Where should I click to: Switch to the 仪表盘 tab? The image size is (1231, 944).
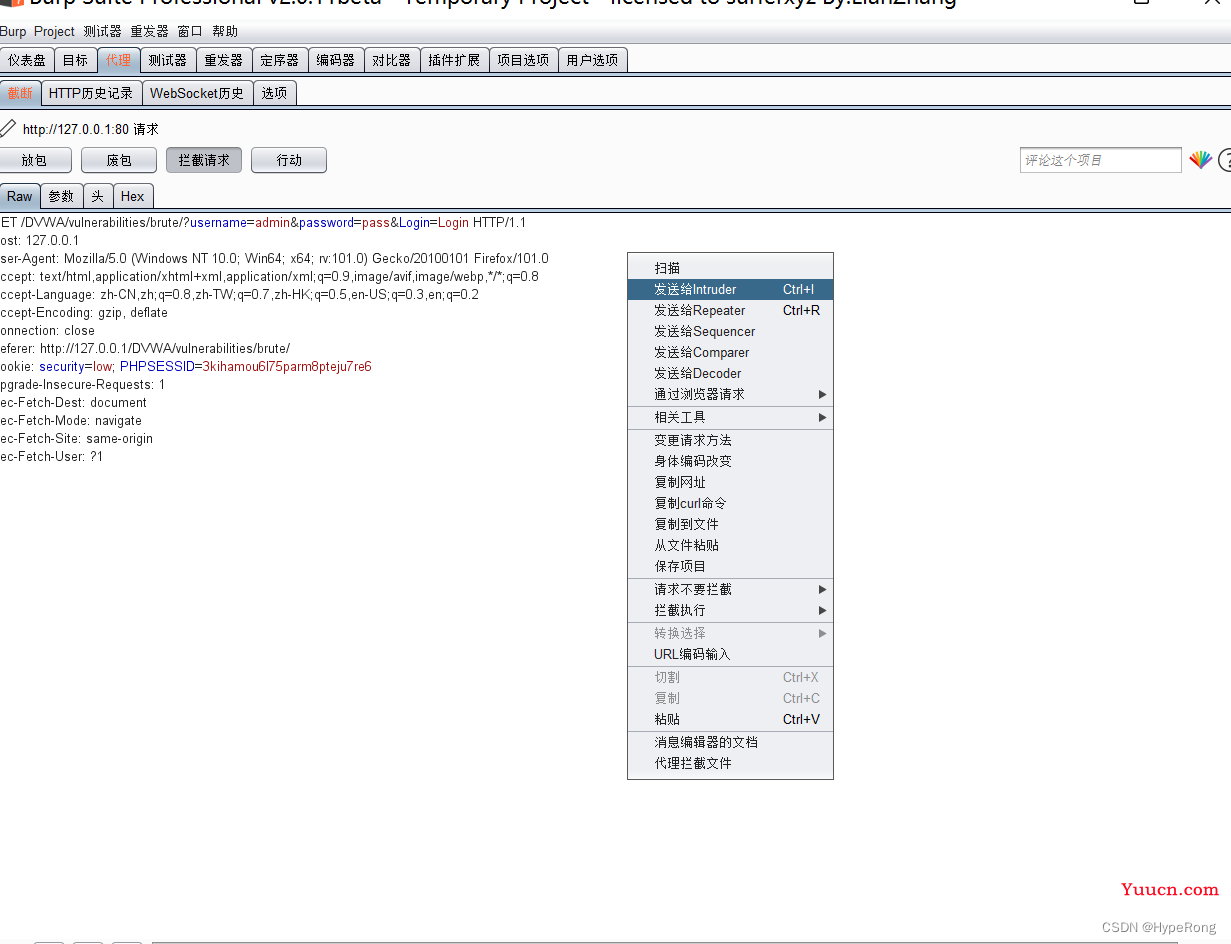[x=27, y=60]
